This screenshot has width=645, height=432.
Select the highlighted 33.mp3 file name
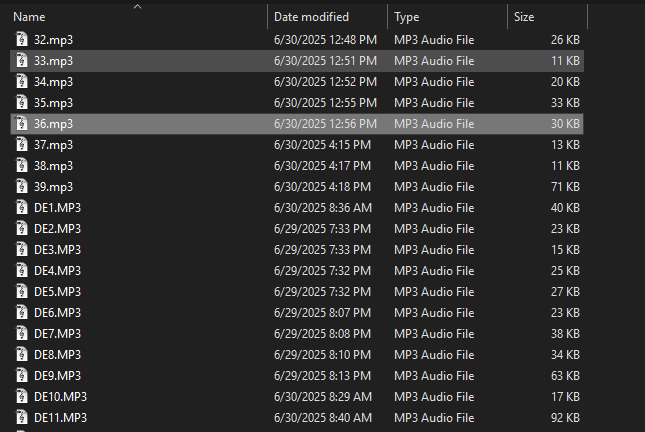point(53,61)
